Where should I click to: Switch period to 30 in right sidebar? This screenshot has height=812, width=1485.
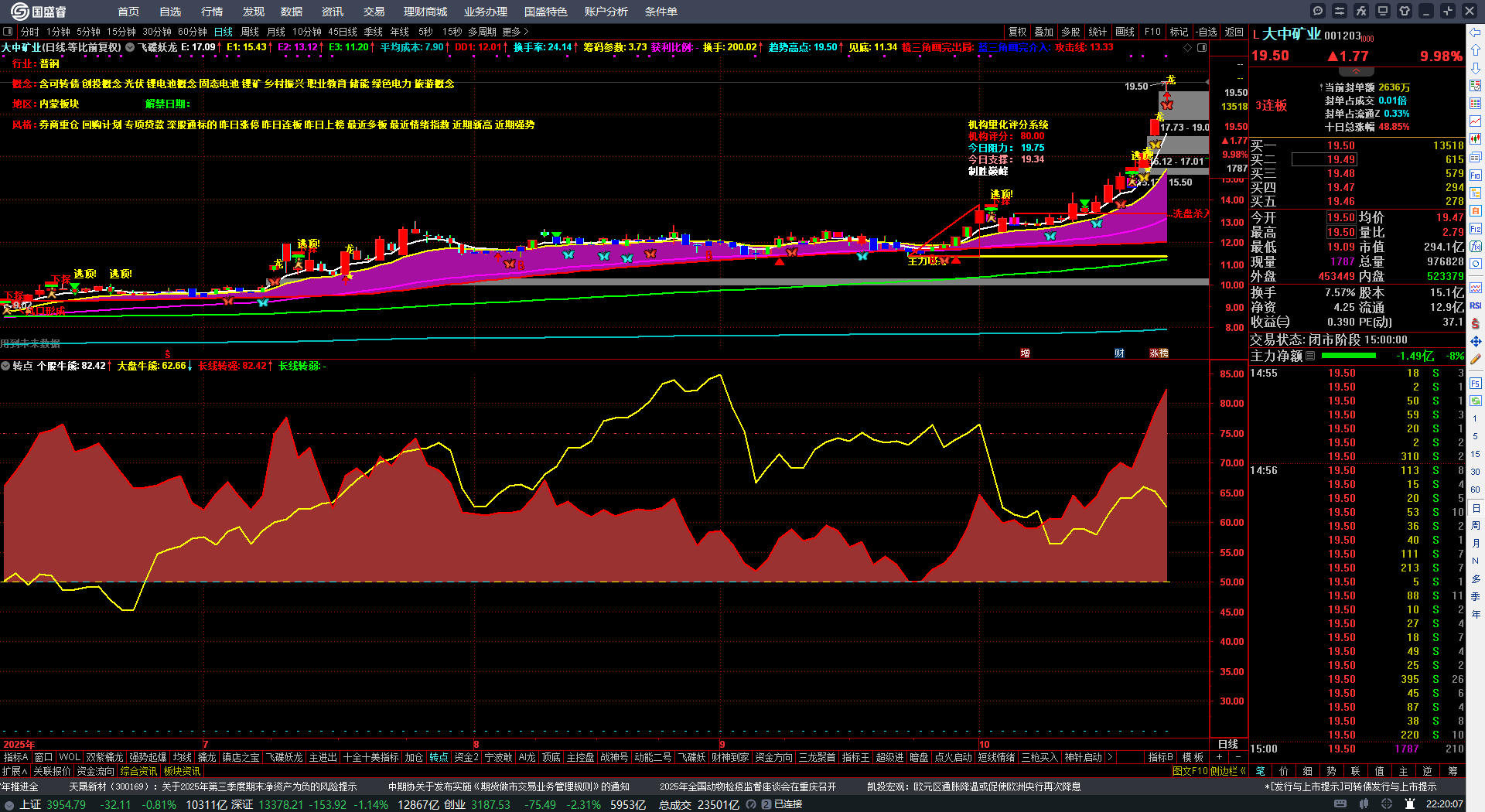pos(1476,472)
